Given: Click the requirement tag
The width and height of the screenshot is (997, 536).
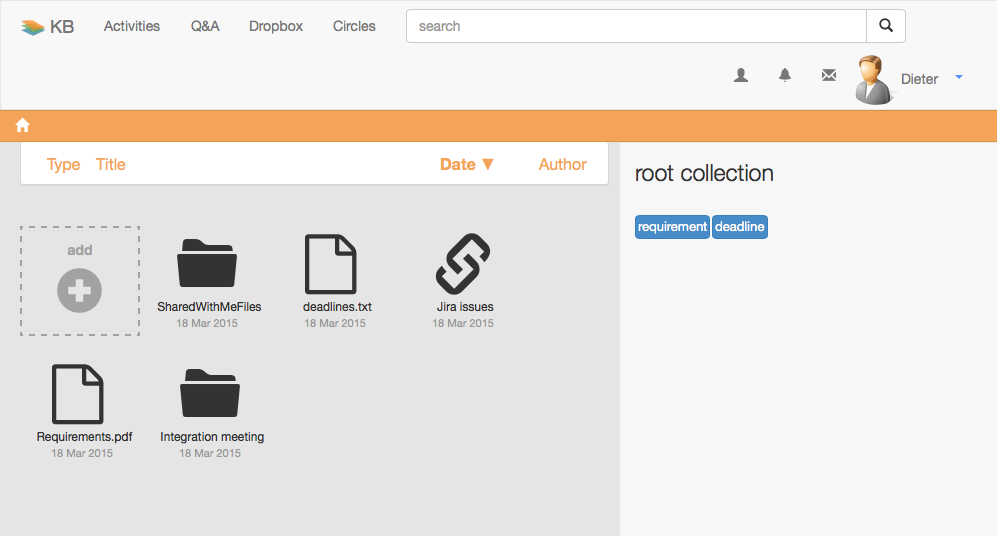Looking at the screenshot, I should point(672,227).
